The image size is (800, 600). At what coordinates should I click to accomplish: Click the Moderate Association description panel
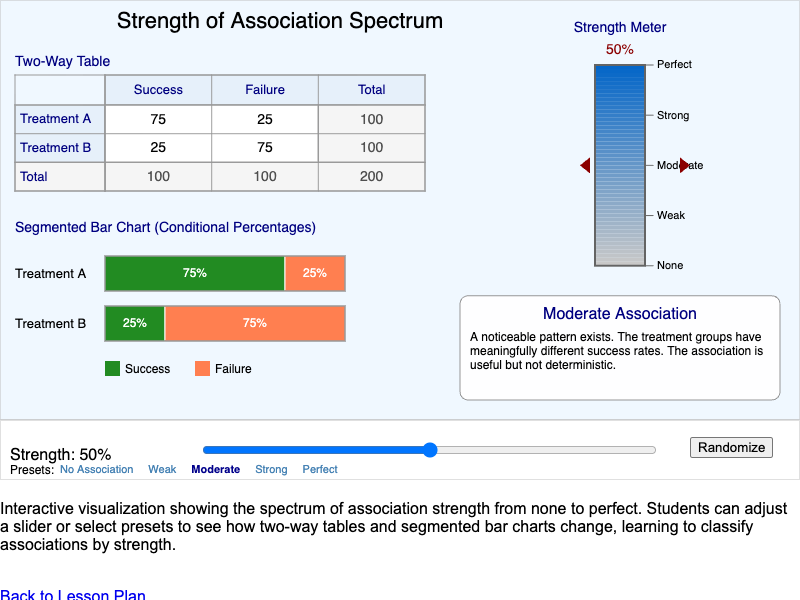[x=620, y=345]
